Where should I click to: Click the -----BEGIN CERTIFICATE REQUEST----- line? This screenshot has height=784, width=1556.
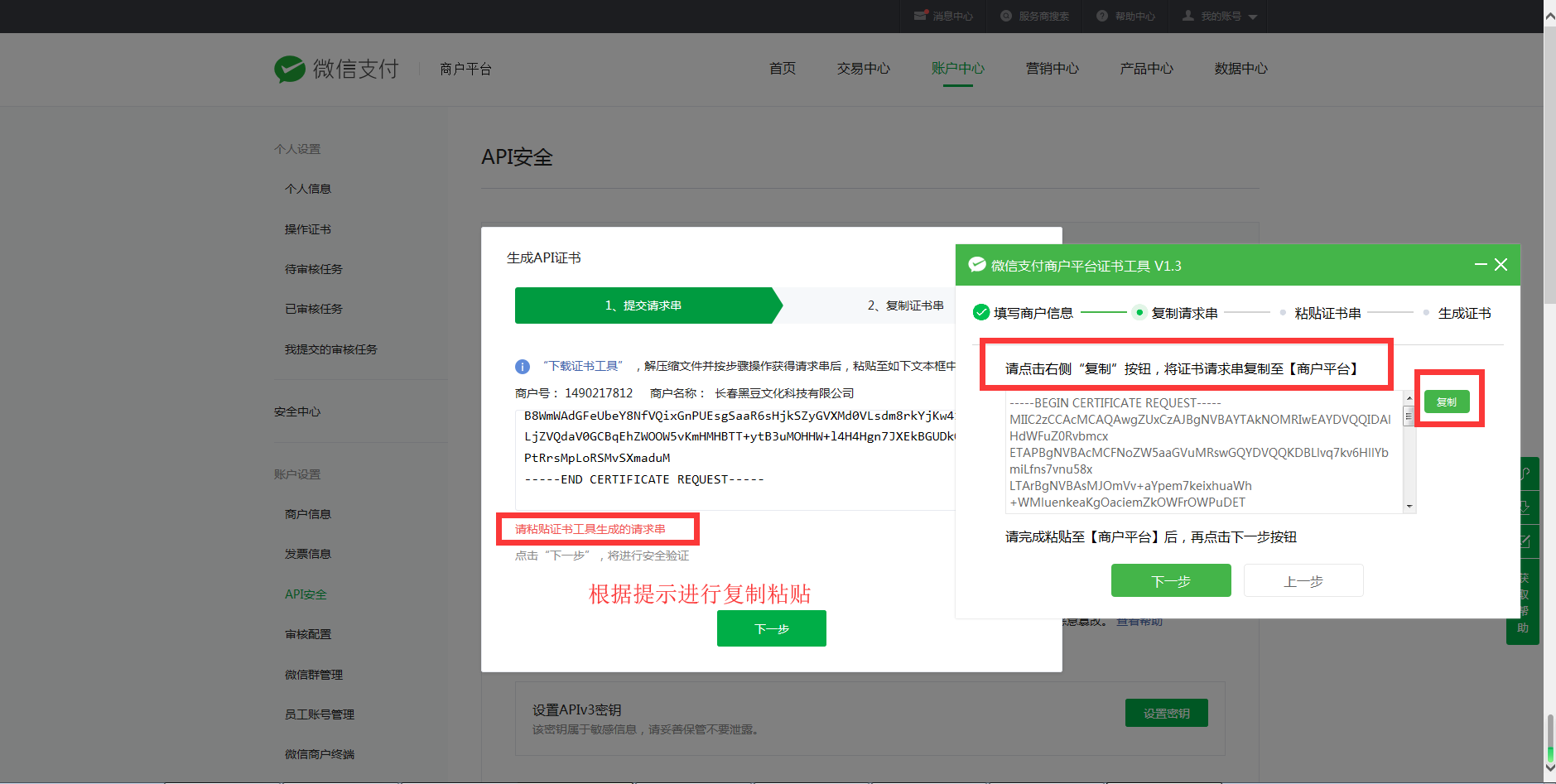point(1115,403)
